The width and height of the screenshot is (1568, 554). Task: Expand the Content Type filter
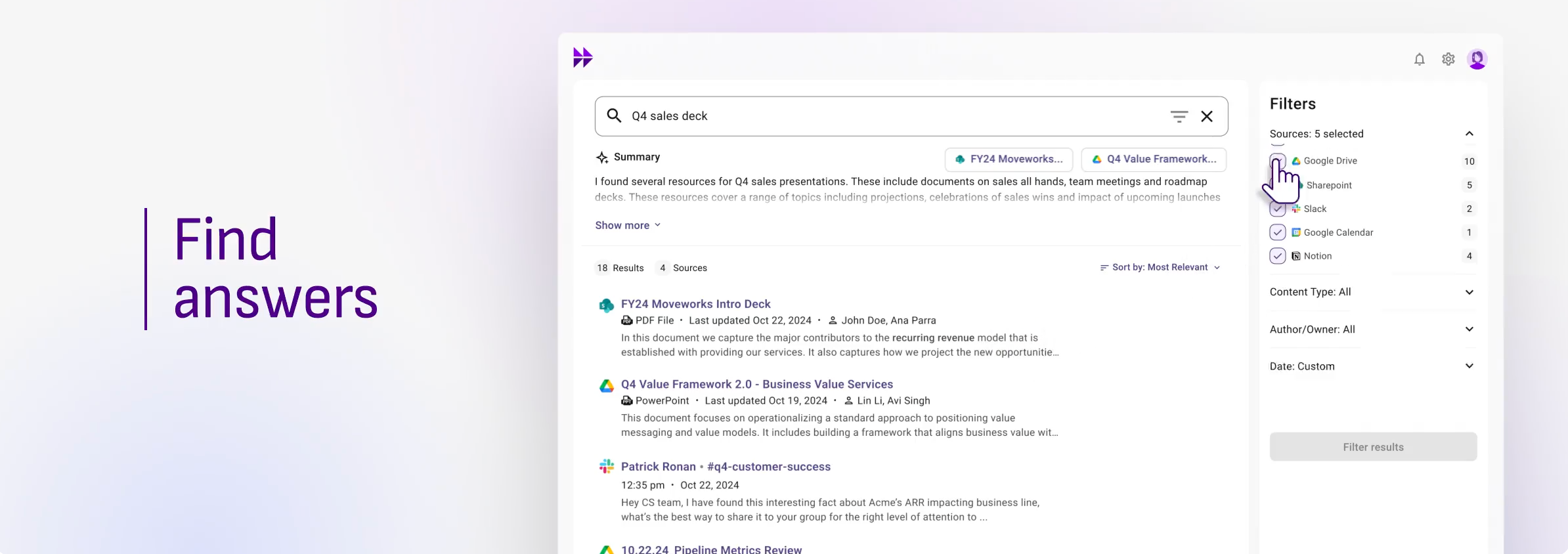point(1469,292)
